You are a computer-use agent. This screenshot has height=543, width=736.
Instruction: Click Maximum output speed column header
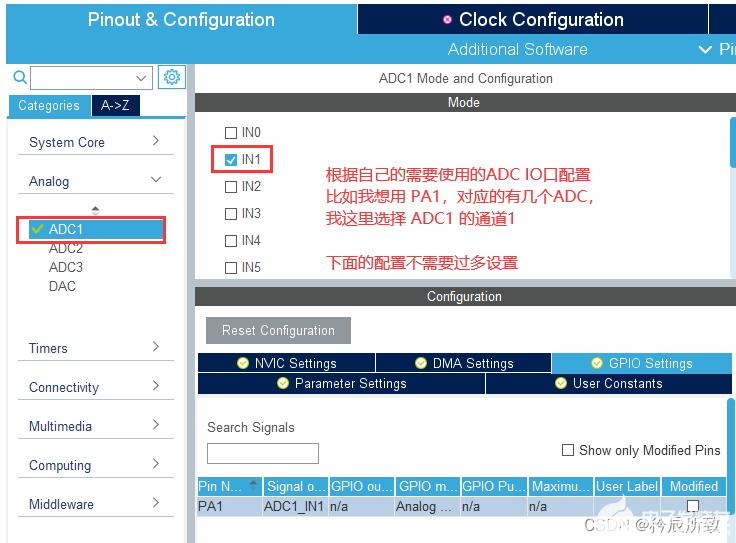561,486
